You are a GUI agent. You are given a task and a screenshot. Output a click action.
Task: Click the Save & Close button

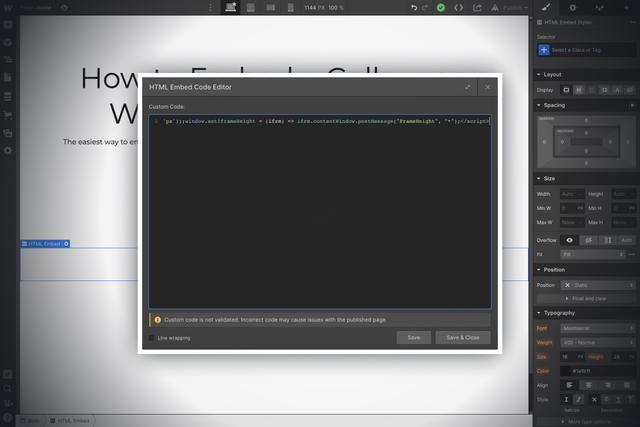coord(463,338)
